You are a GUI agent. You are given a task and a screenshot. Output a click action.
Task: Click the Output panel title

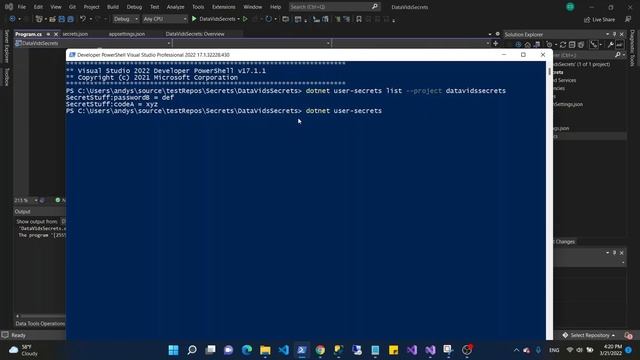click(x=22, y=211)
